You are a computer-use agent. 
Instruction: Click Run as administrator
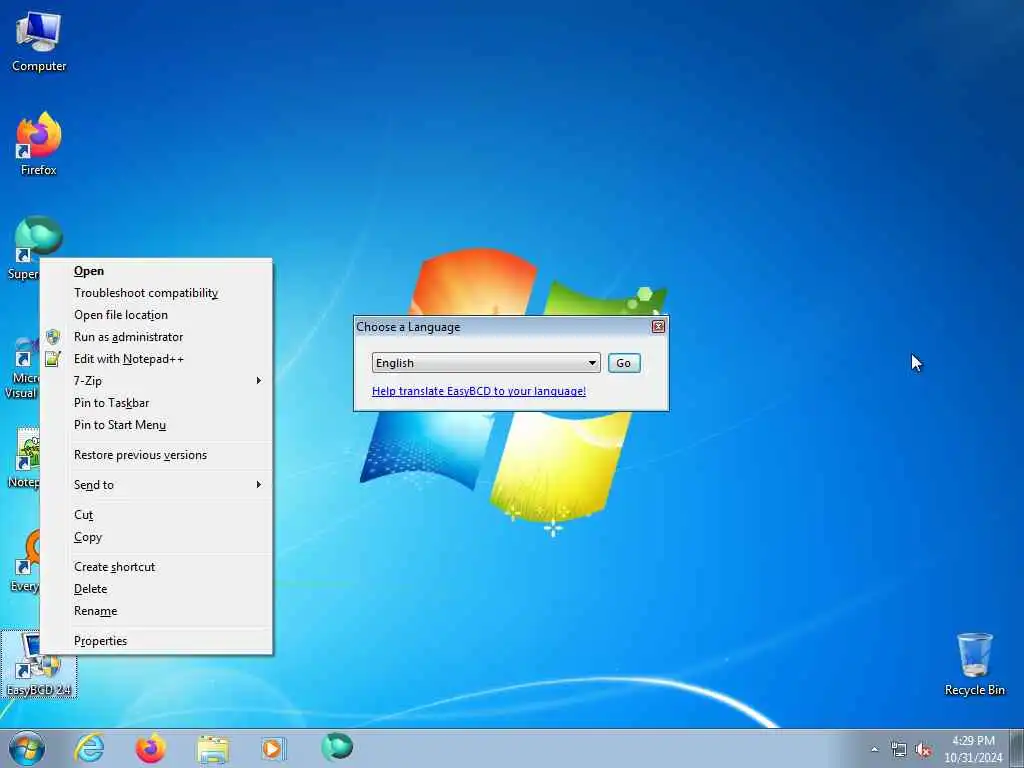click(x=156, y=337)
